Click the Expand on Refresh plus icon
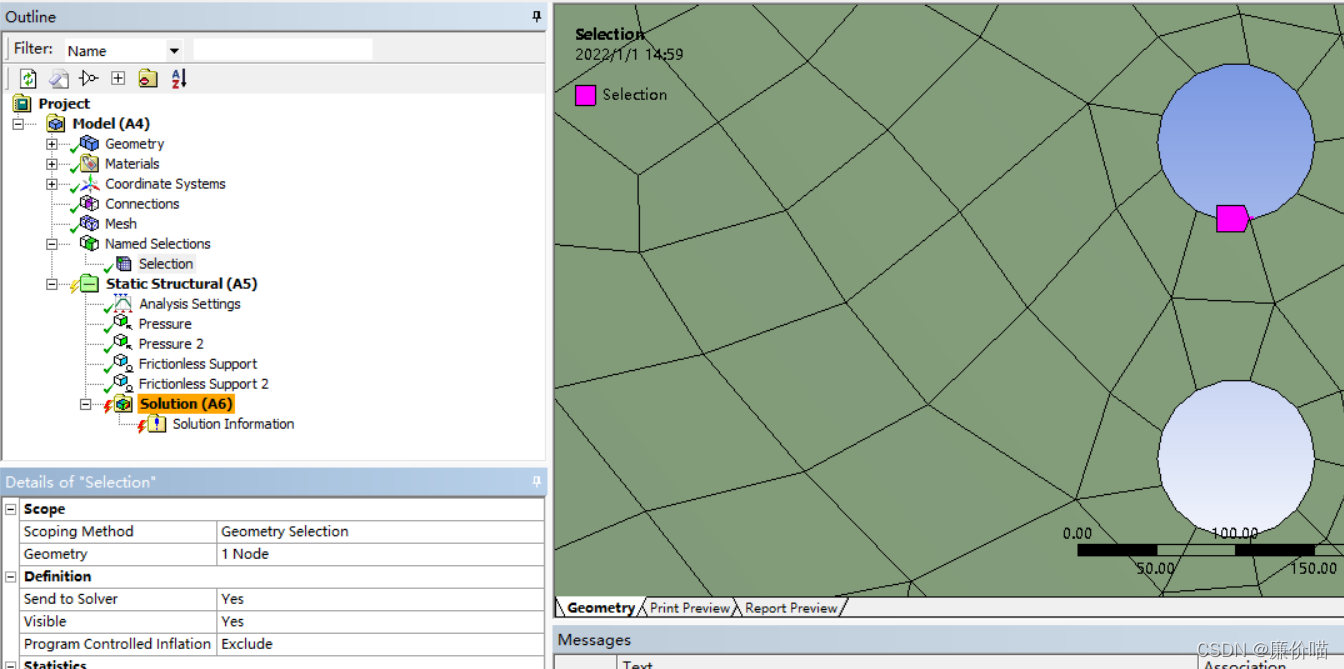This screenshot has height=669, width=1344. click(118, 78)
